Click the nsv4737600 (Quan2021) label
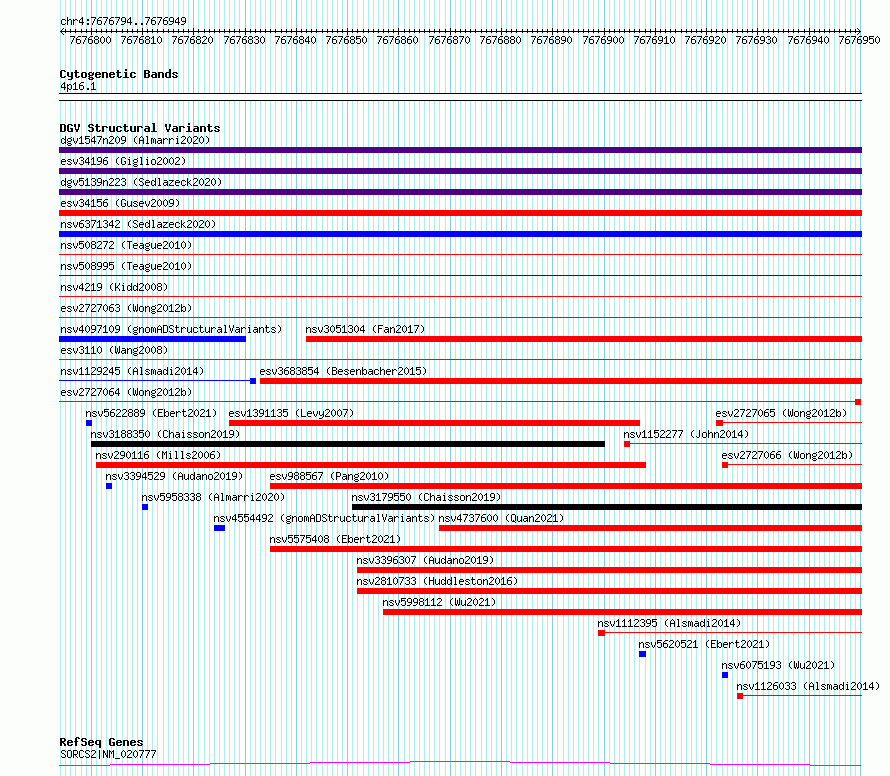Image resolution: width=890 pixels, height=776 pixels. tap(501, 518)
